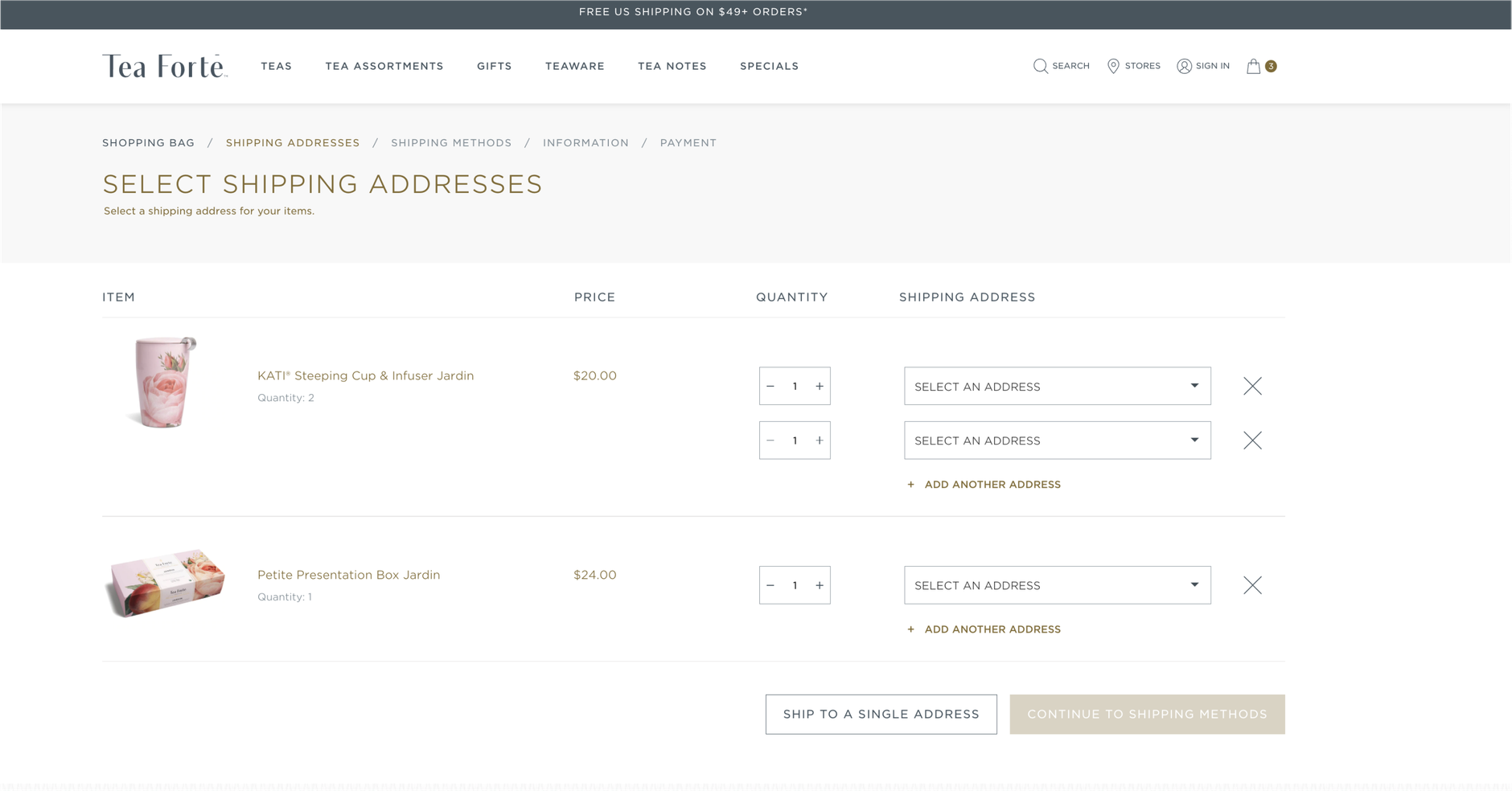Increase quantity in first KATI cup row
The width and height of the screenshot is (1512, 791).
(820, 386)
